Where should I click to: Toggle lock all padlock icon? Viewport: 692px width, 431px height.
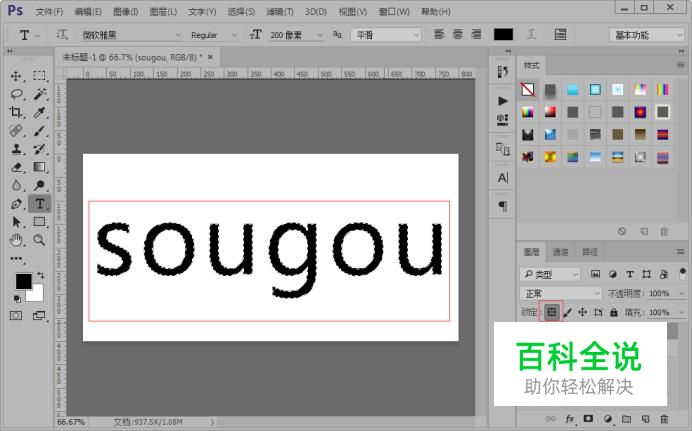click(614, 312)
